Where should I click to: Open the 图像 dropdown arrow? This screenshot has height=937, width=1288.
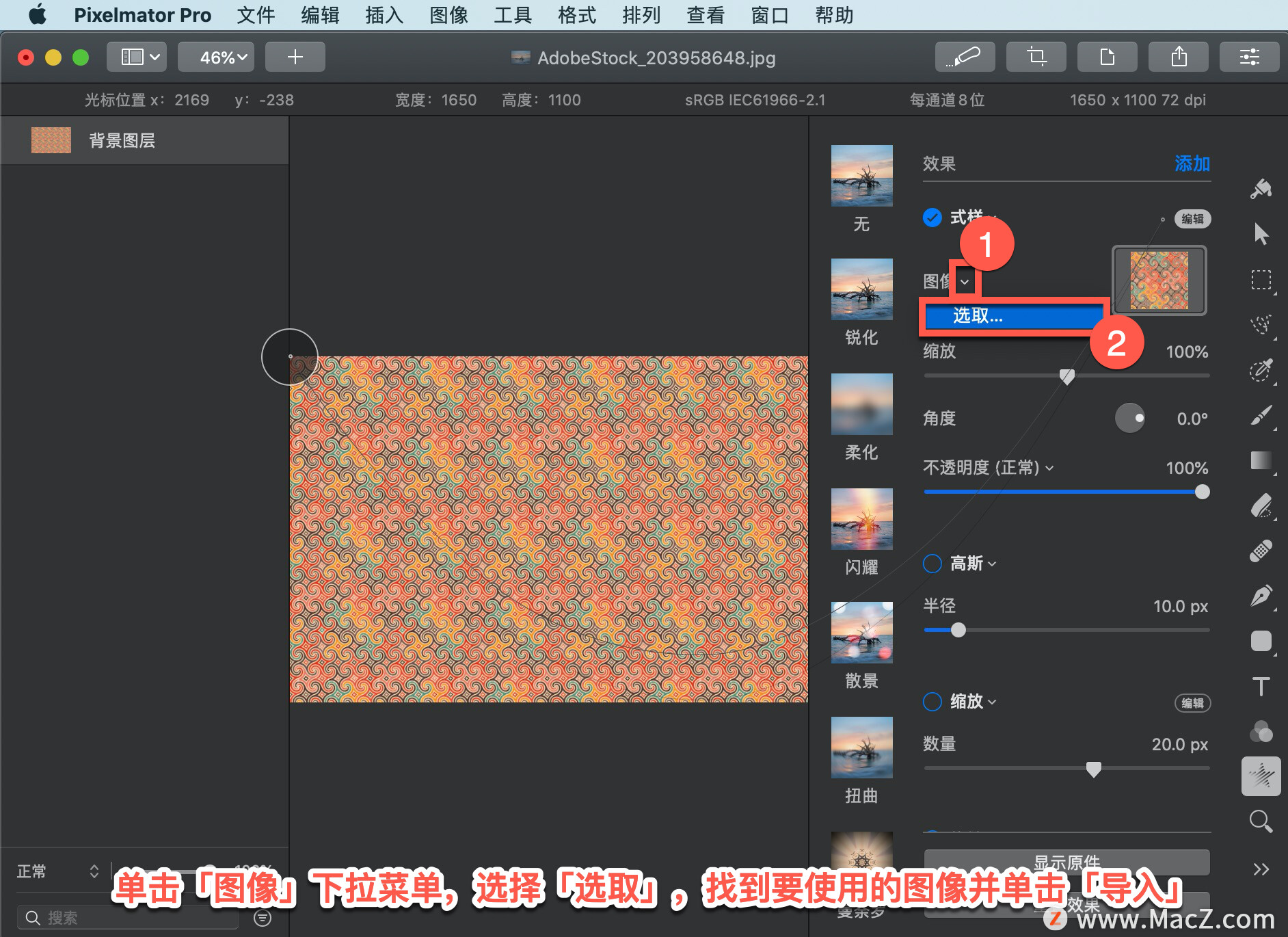click(965, 282)
